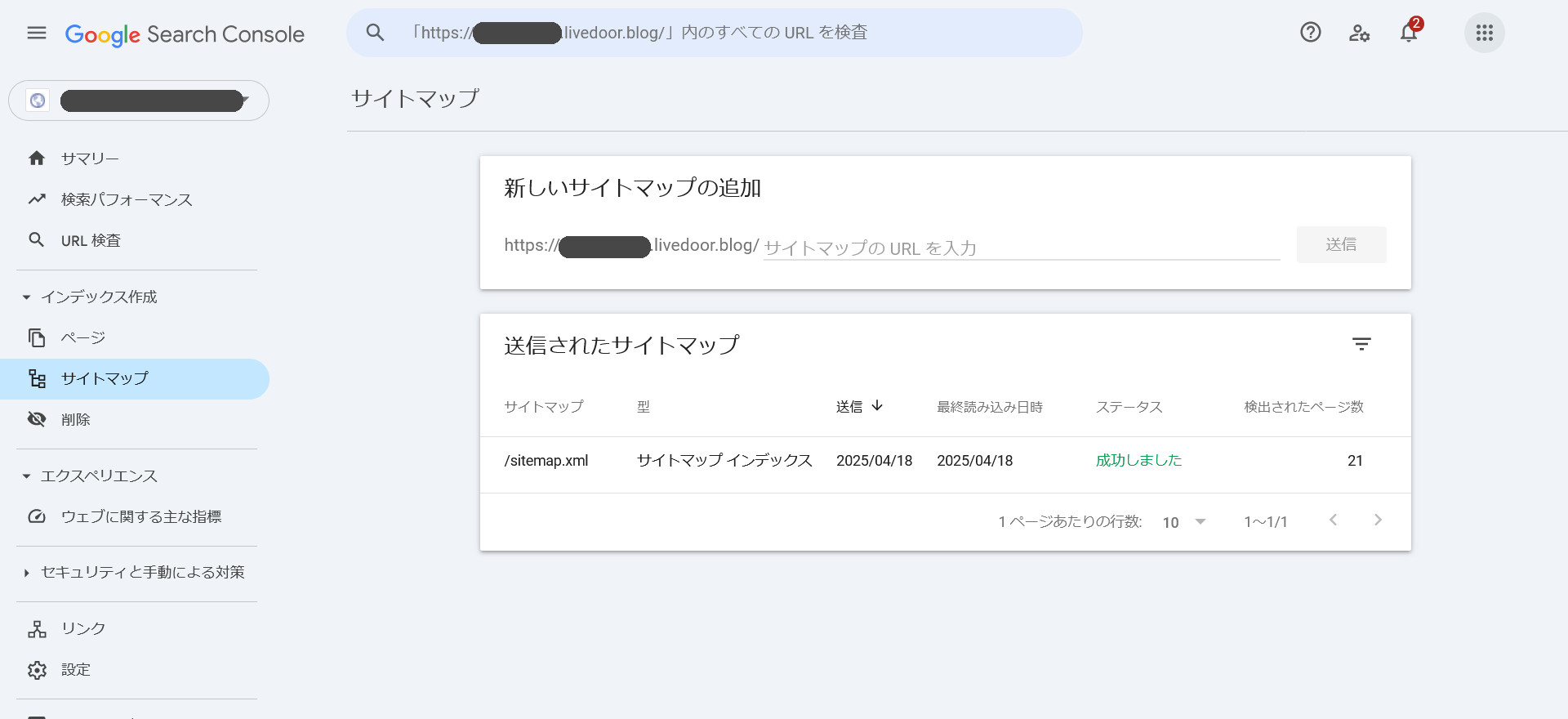1568x719 pixels.
Task: Click the trend icon beside 検索パフォーマンス
Action: 37,199
